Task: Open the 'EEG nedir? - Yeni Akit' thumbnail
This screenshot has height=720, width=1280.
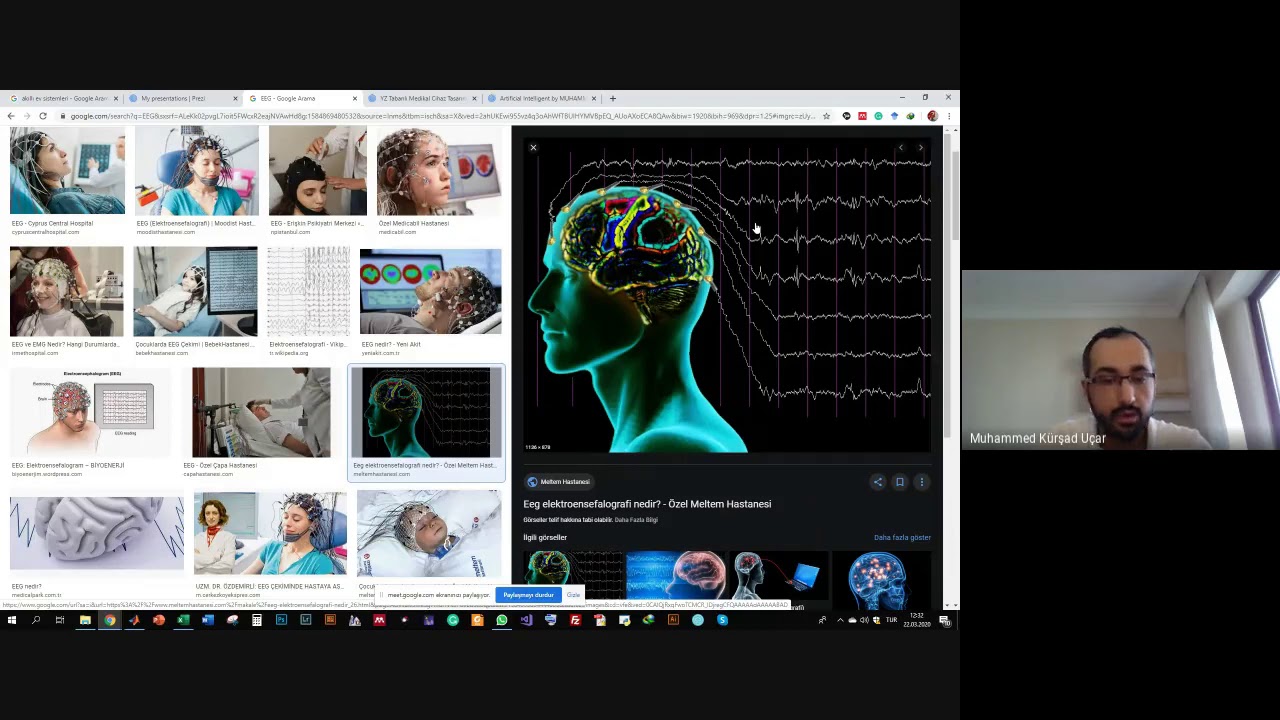Action: (x=430, y=291)
